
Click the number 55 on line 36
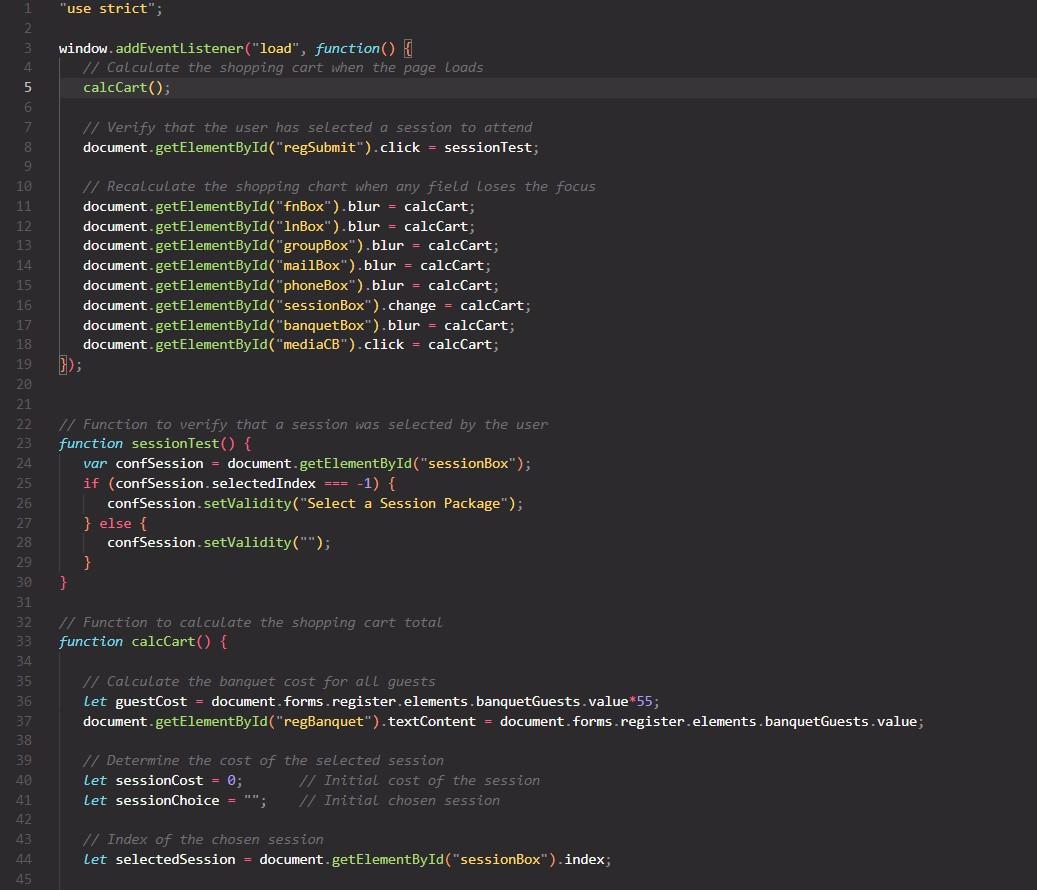click(x=651, y=701)
